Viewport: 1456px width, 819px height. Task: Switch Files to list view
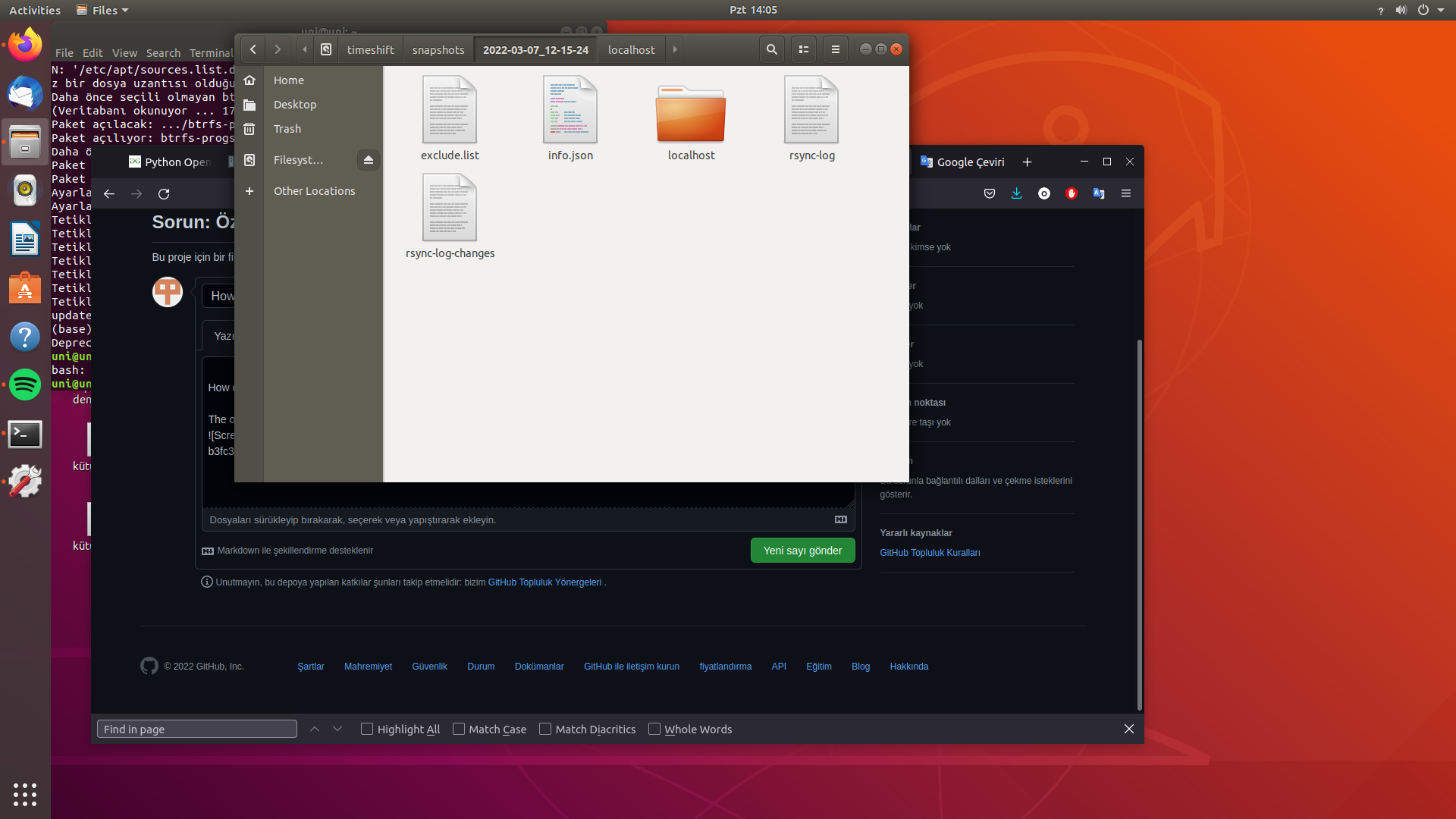tap(803, 49)
